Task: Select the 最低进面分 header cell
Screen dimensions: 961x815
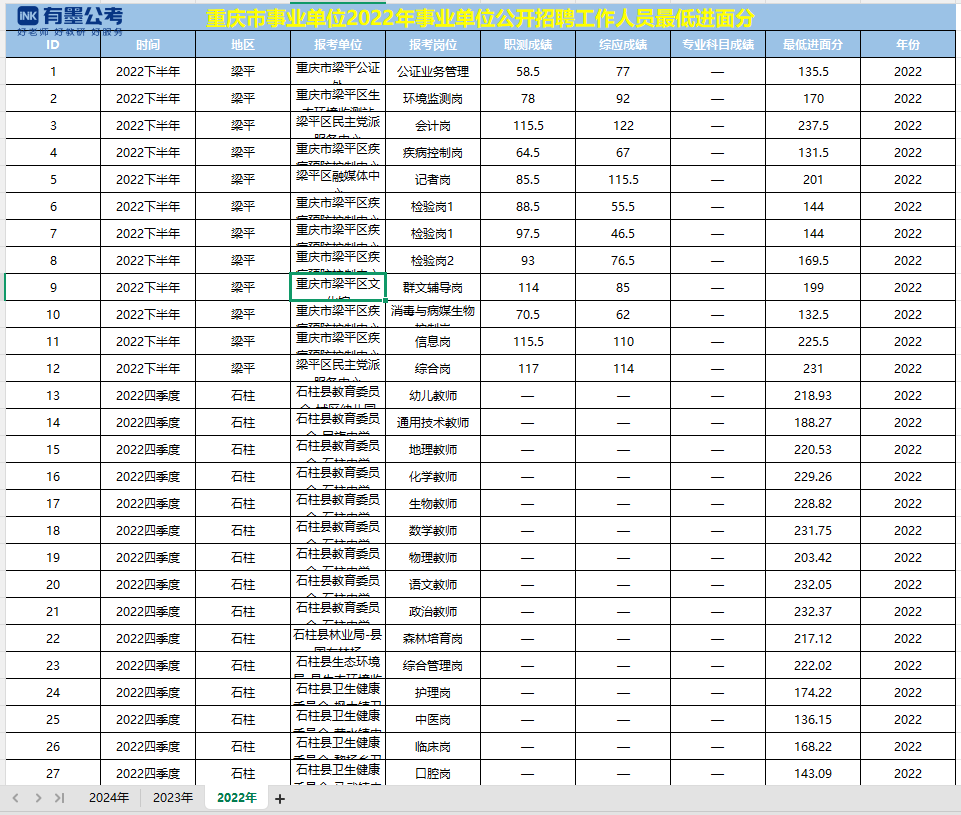Action: point(813,45)
